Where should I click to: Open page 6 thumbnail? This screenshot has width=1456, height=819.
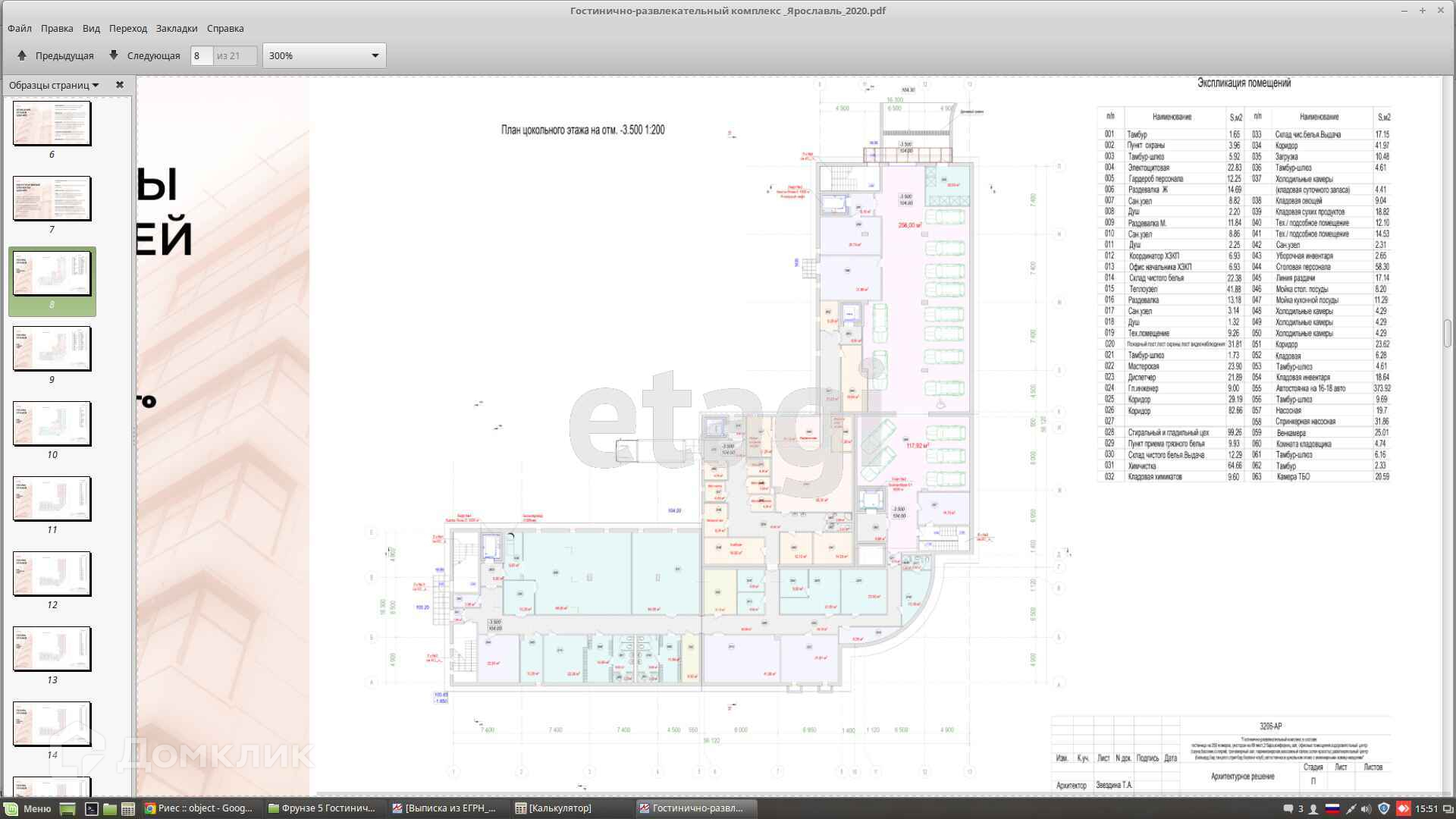52,123
